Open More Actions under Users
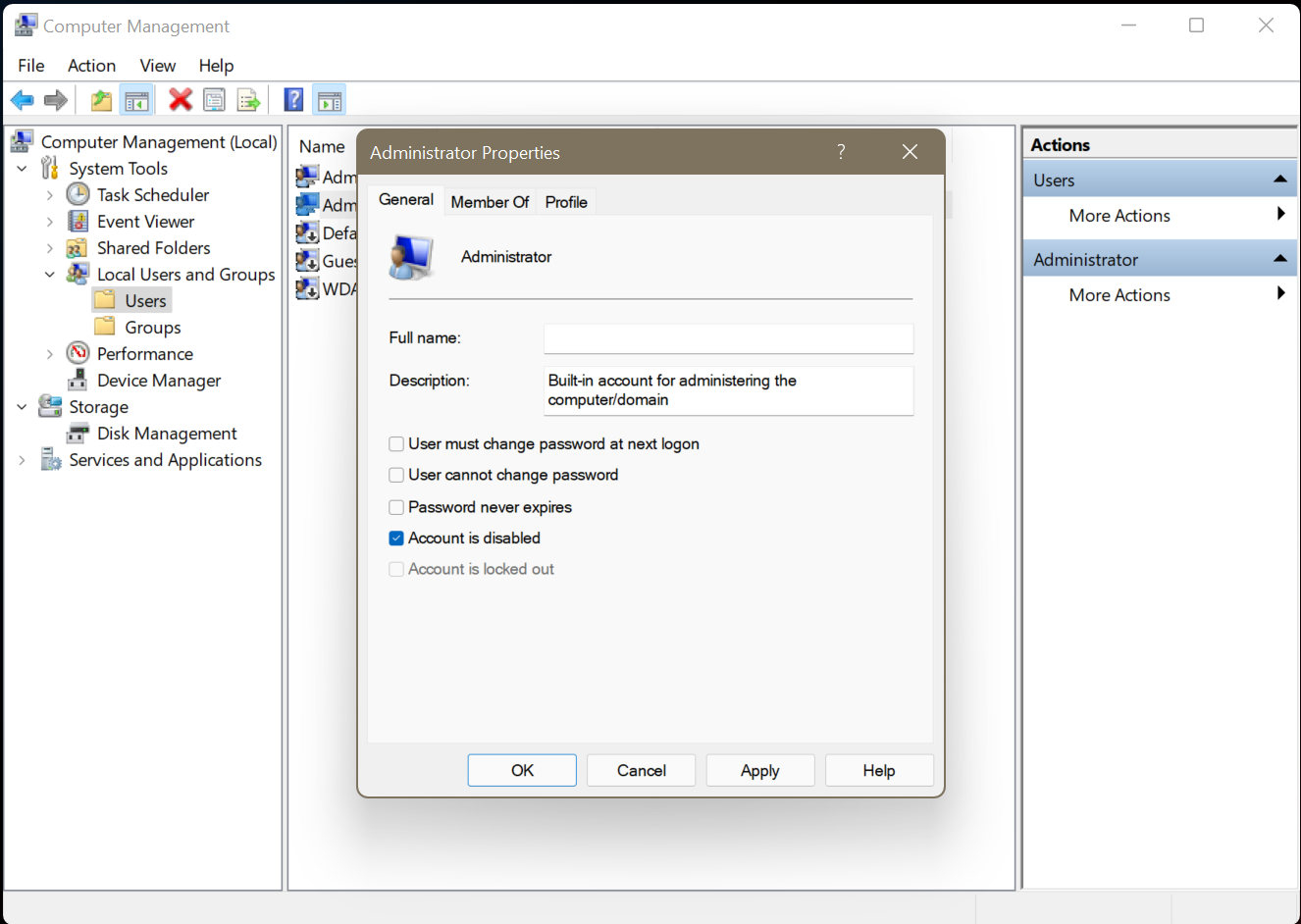Viewport: 1301px width, 924px height. 1160,215
